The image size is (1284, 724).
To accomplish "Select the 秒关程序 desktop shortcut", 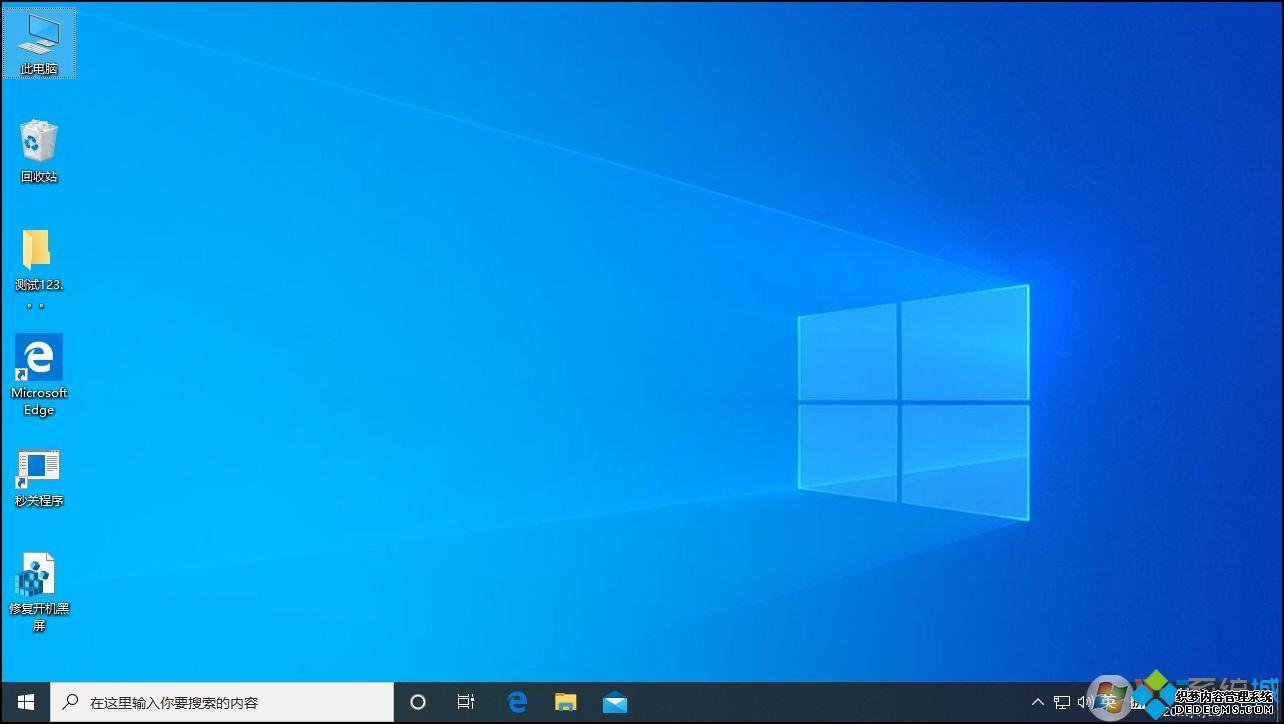I will pos(39,478).
